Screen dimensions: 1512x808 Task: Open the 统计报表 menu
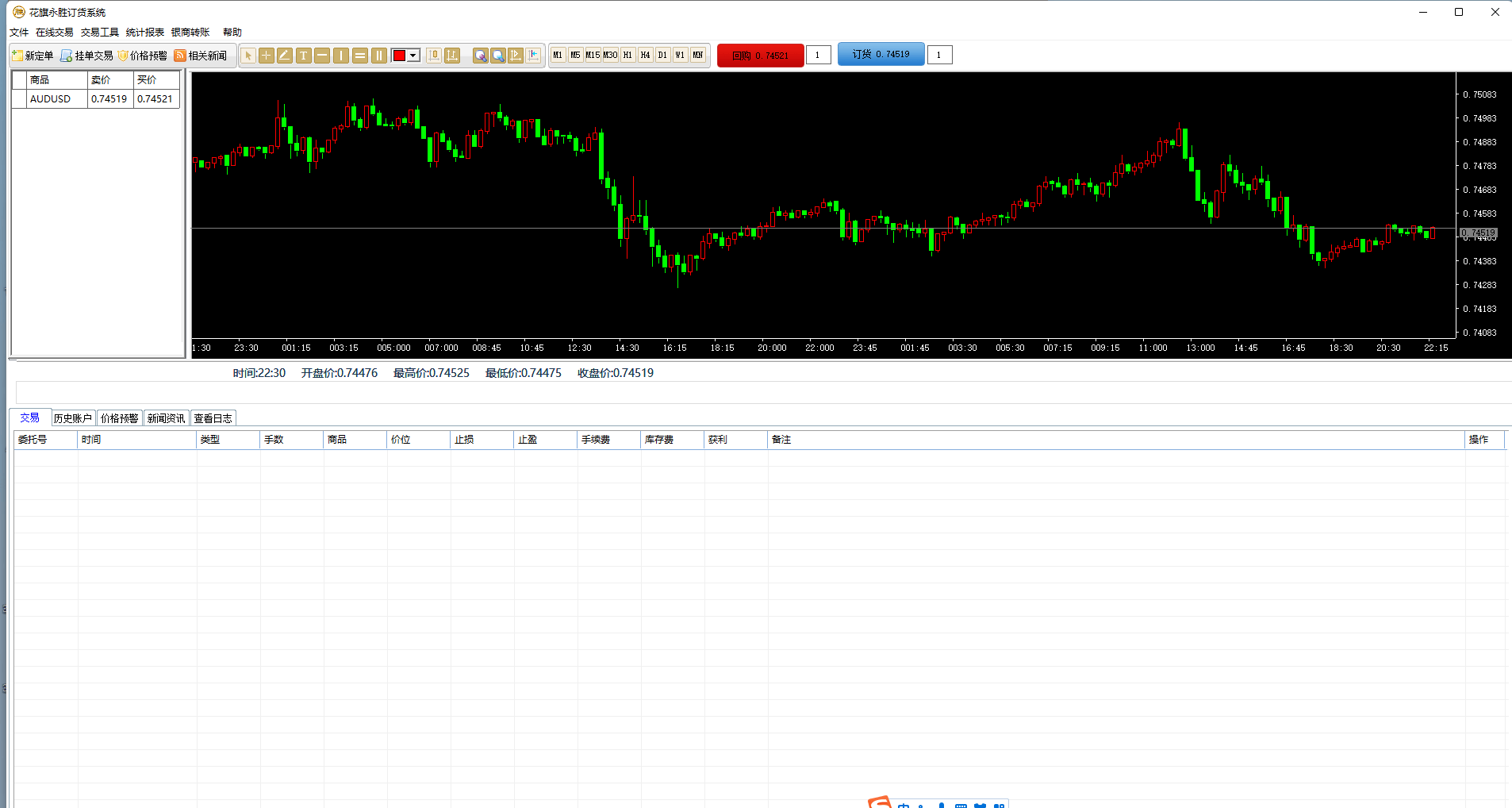(145, 33)
